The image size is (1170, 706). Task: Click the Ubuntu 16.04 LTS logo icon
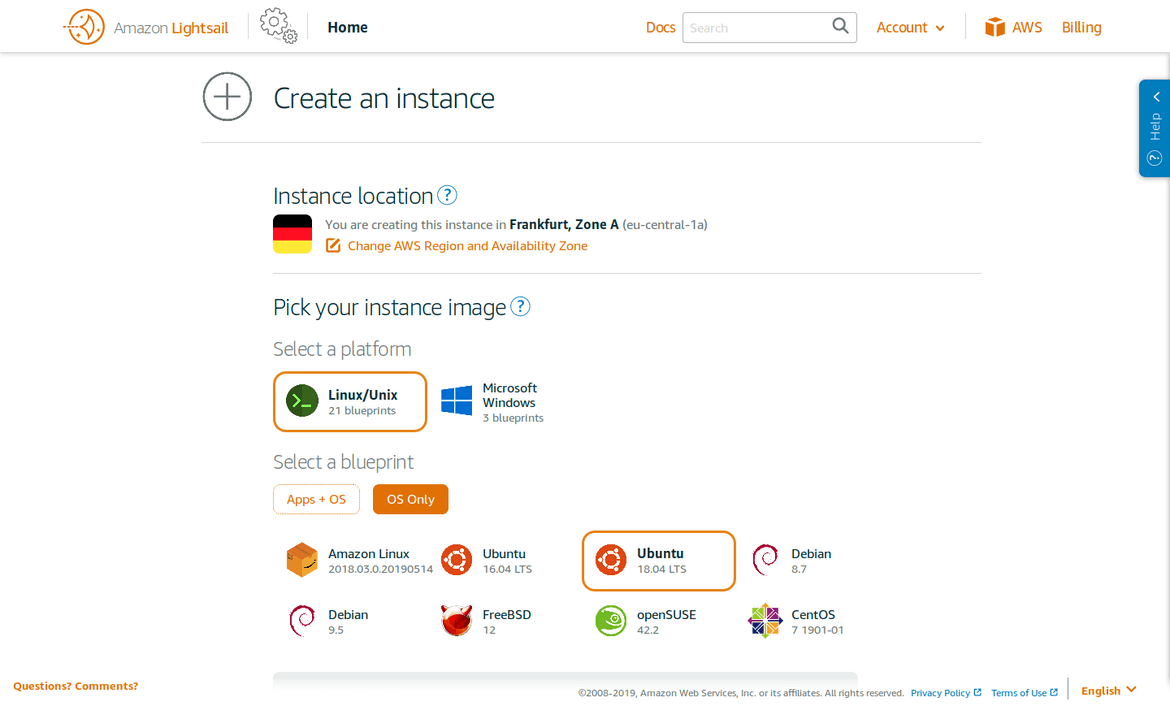(457, 560)
